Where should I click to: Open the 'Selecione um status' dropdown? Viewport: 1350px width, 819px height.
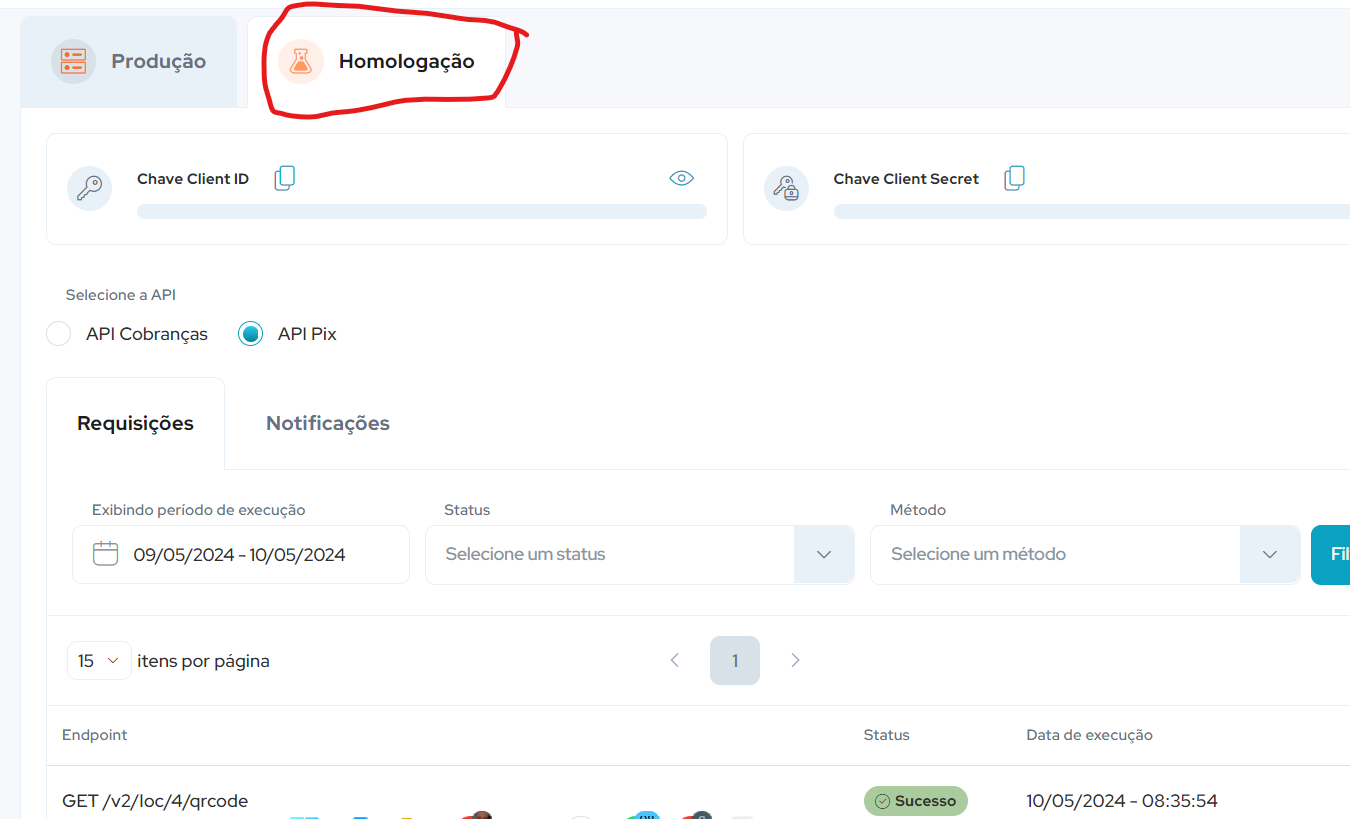coord(640,554)
